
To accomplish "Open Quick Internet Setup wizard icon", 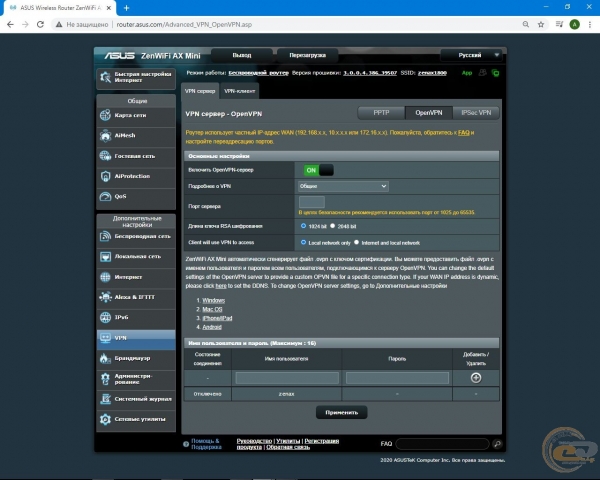I will click(x=105, y=77).
